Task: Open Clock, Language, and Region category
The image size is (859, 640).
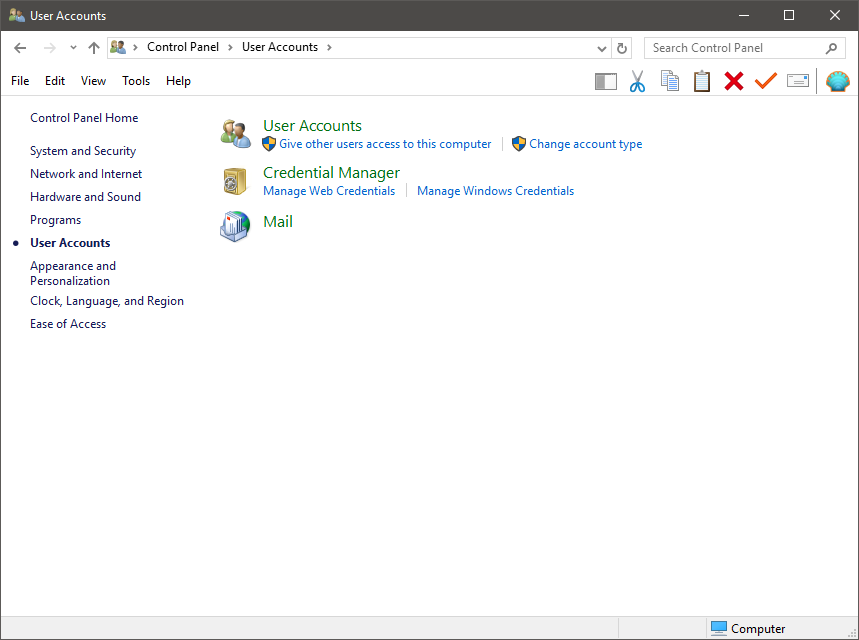Action: click(x=107, y=301)
